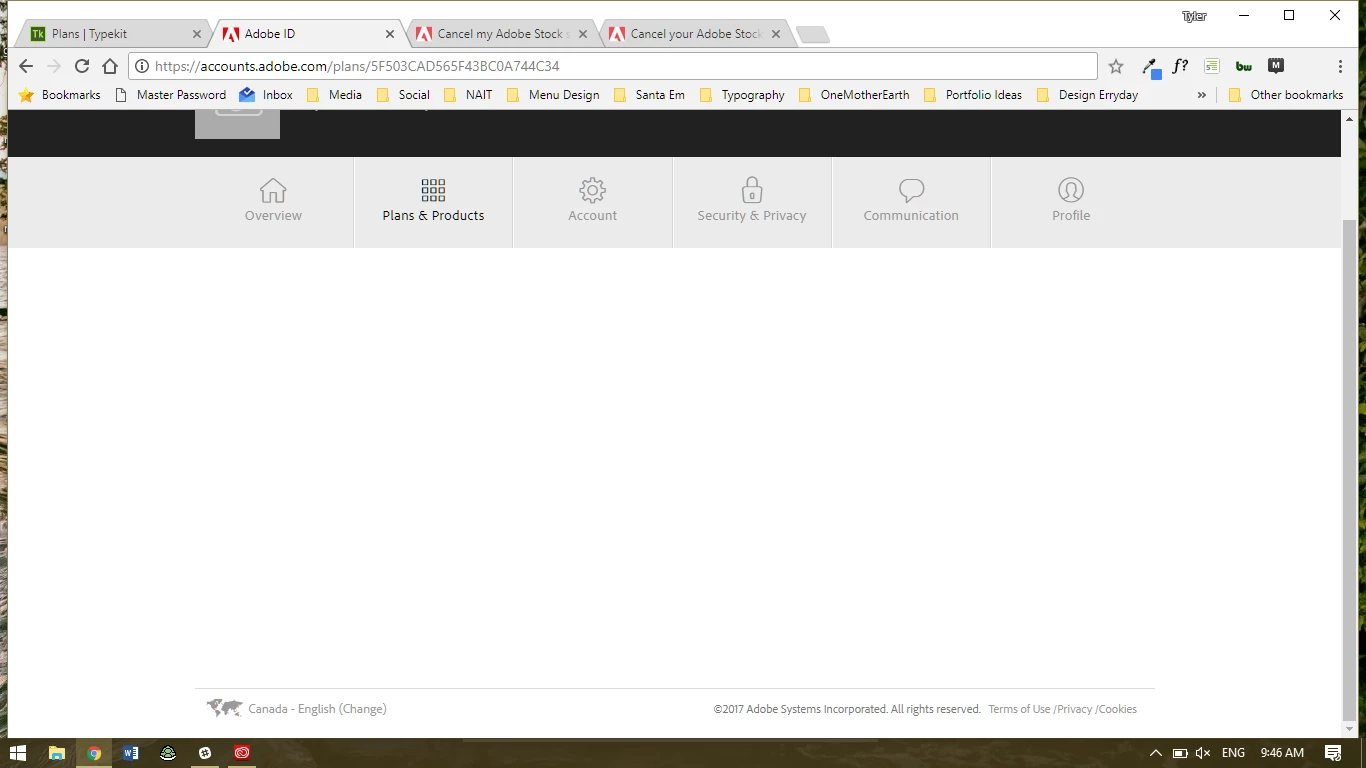Screen dimensions: 1366x768
Task: Open the Inbox bookmark
Action: coord(266,95)
